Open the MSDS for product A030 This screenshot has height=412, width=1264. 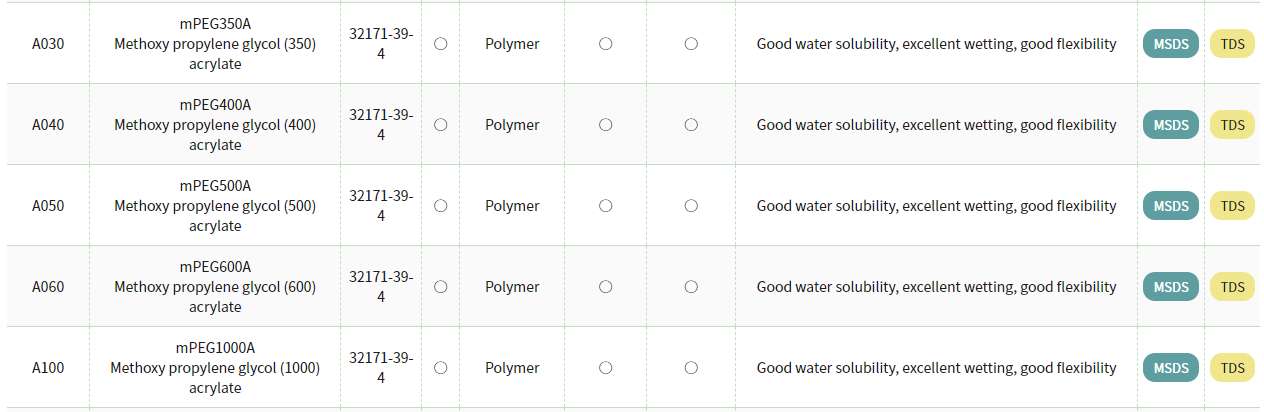click(1170, 44)
